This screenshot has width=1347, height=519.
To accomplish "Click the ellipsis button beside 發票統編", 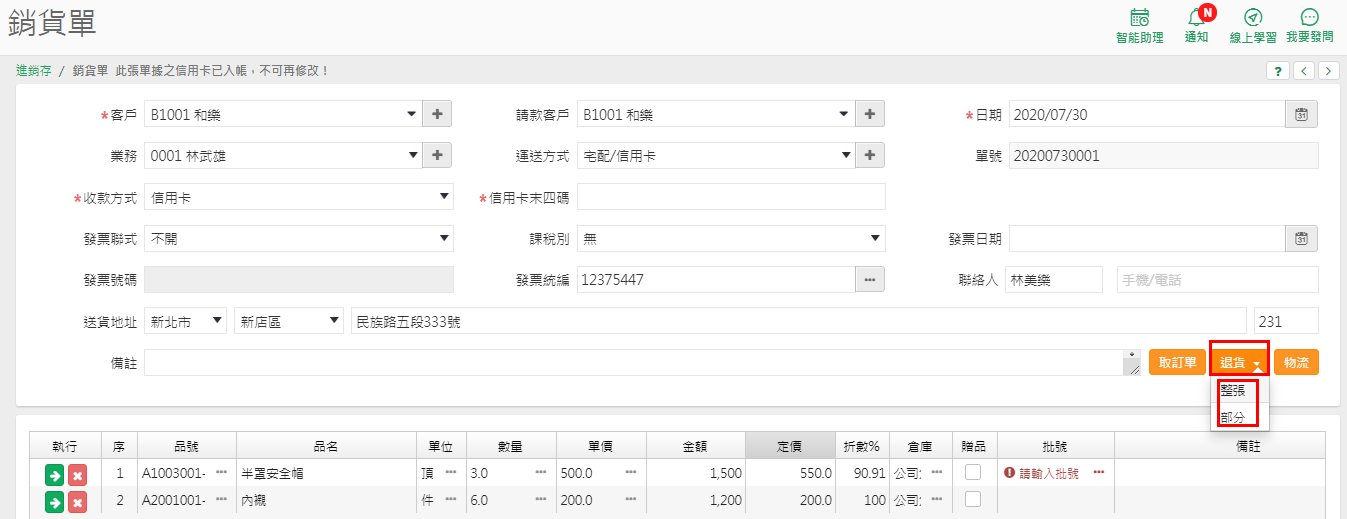I will pos(870,280).
